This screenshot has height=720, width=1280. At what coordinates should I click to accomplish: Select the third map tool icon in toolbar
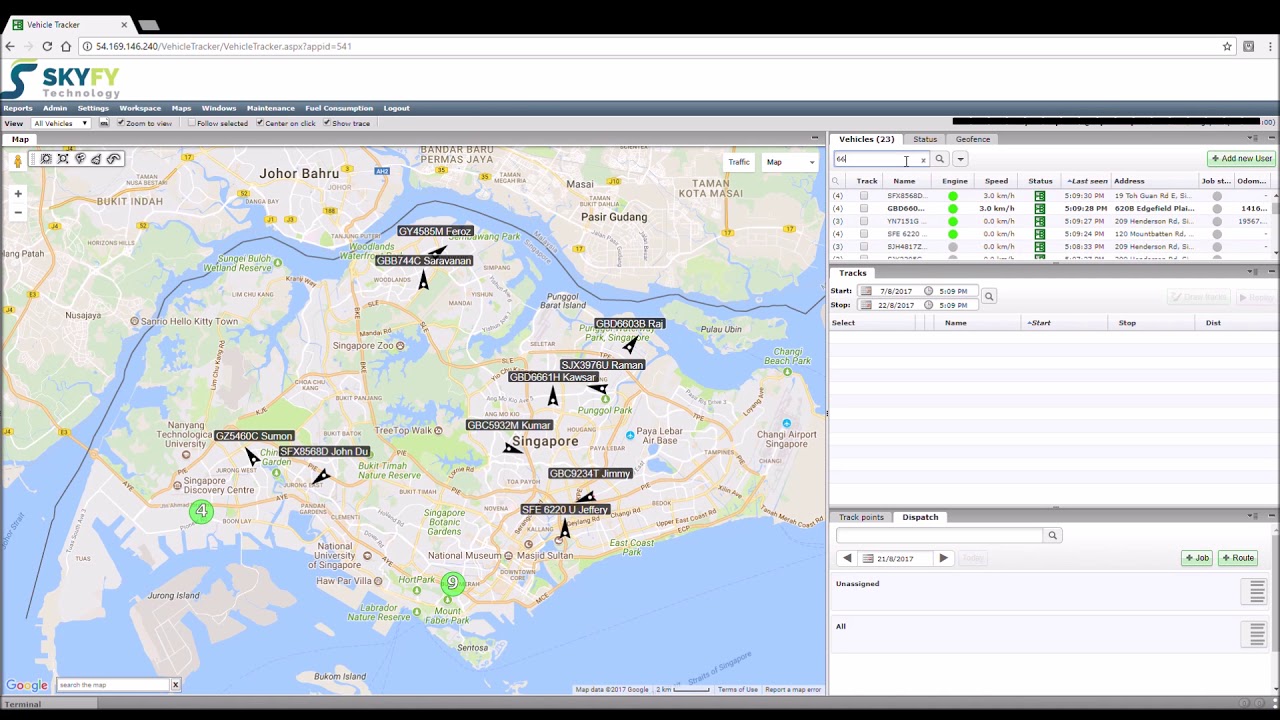[x=80, y=159]
